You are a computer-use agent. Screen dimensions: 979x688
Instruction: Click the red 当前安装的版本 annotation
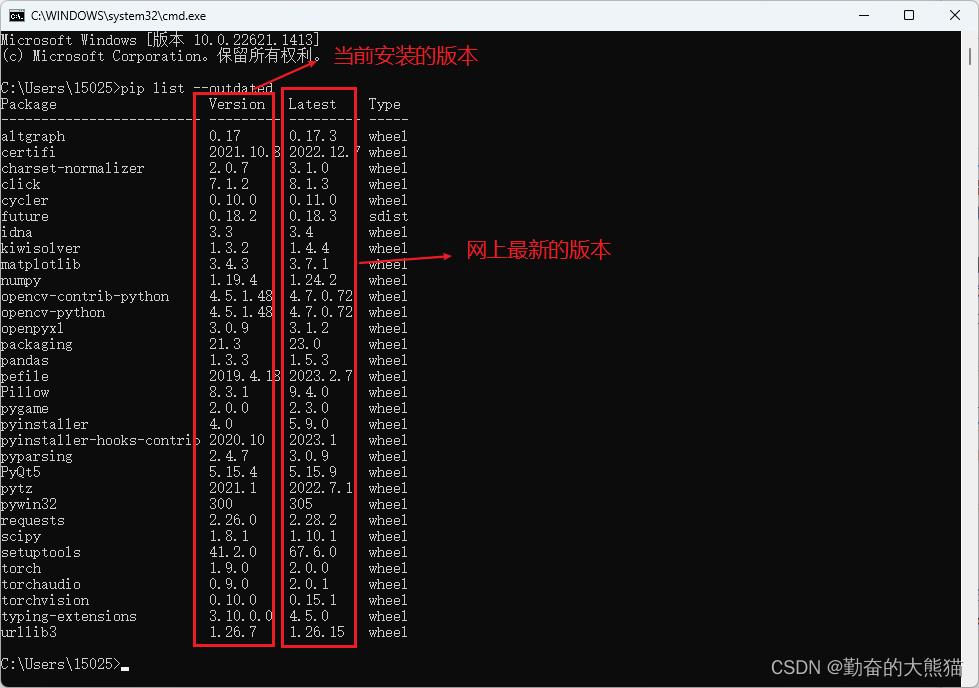pyautogui.click(x=406, y=56)
